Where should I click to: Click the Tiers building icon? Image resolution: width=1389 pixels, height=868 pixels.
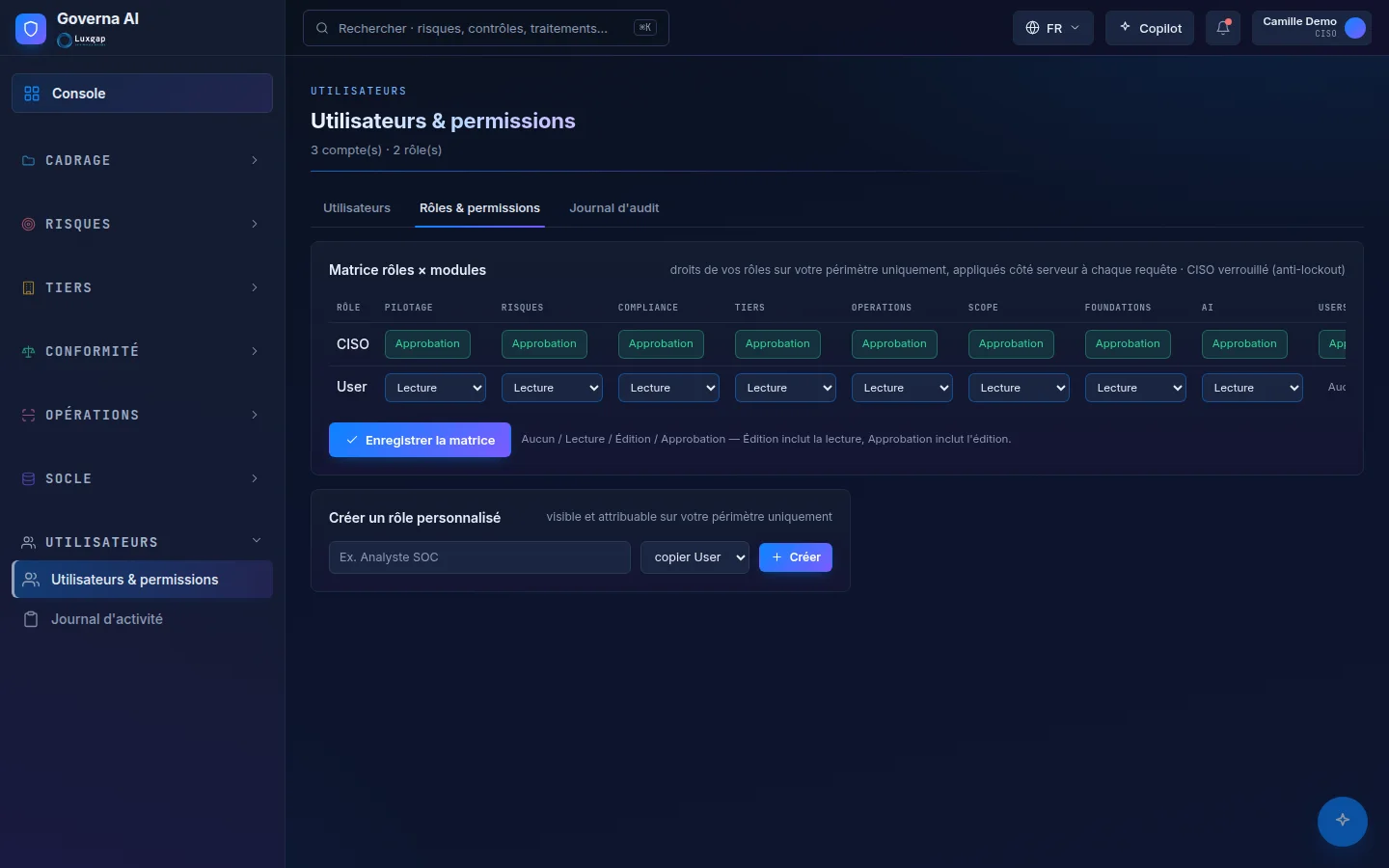28,288
